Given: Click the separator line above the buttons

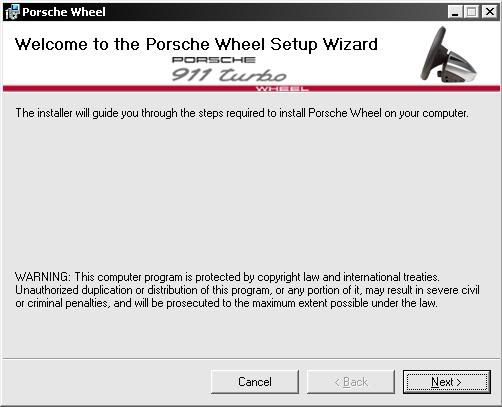Looking at the screenshot, I should 251,359.
